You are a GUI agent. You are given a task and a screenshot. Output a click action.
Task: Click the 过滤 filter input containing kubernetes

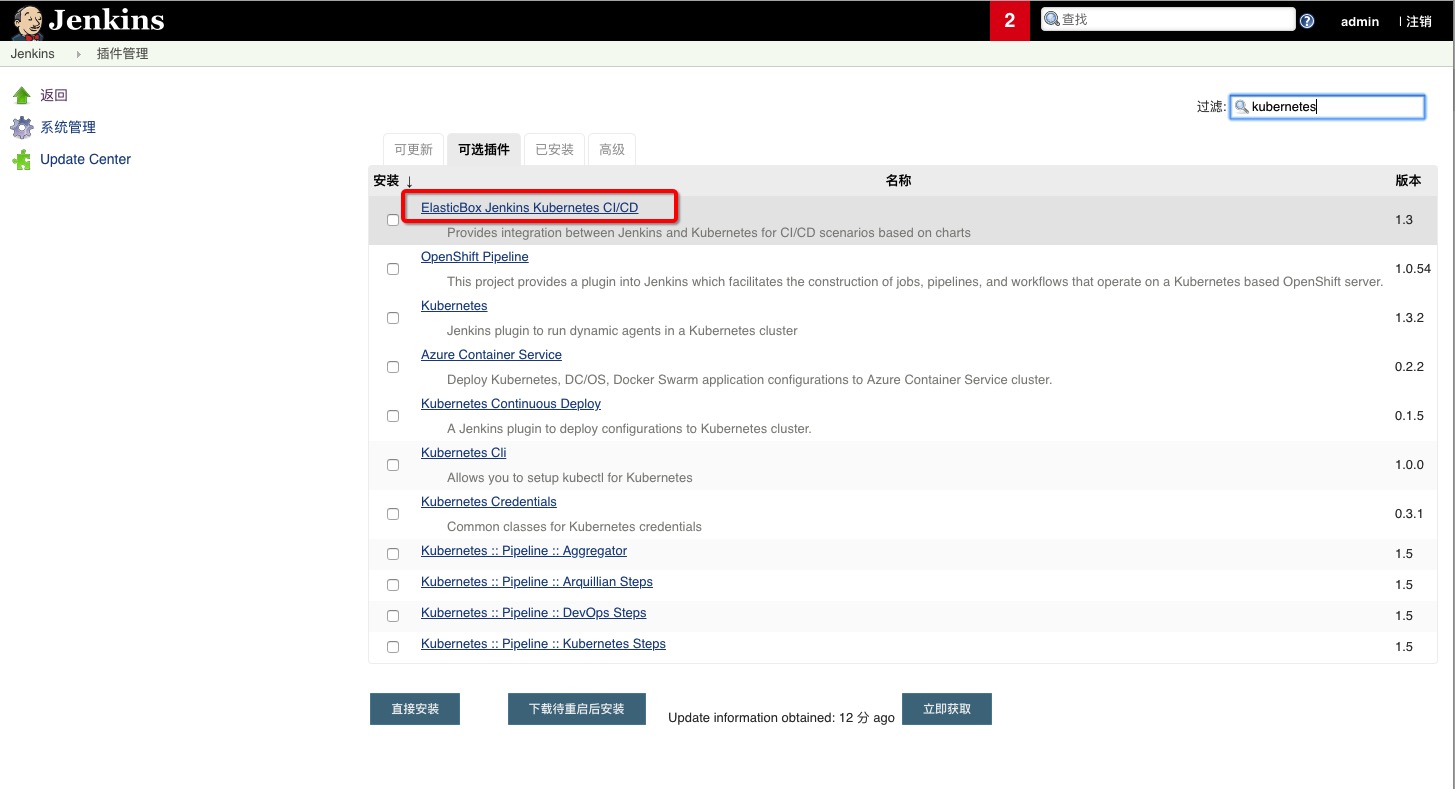[1328, 106]
